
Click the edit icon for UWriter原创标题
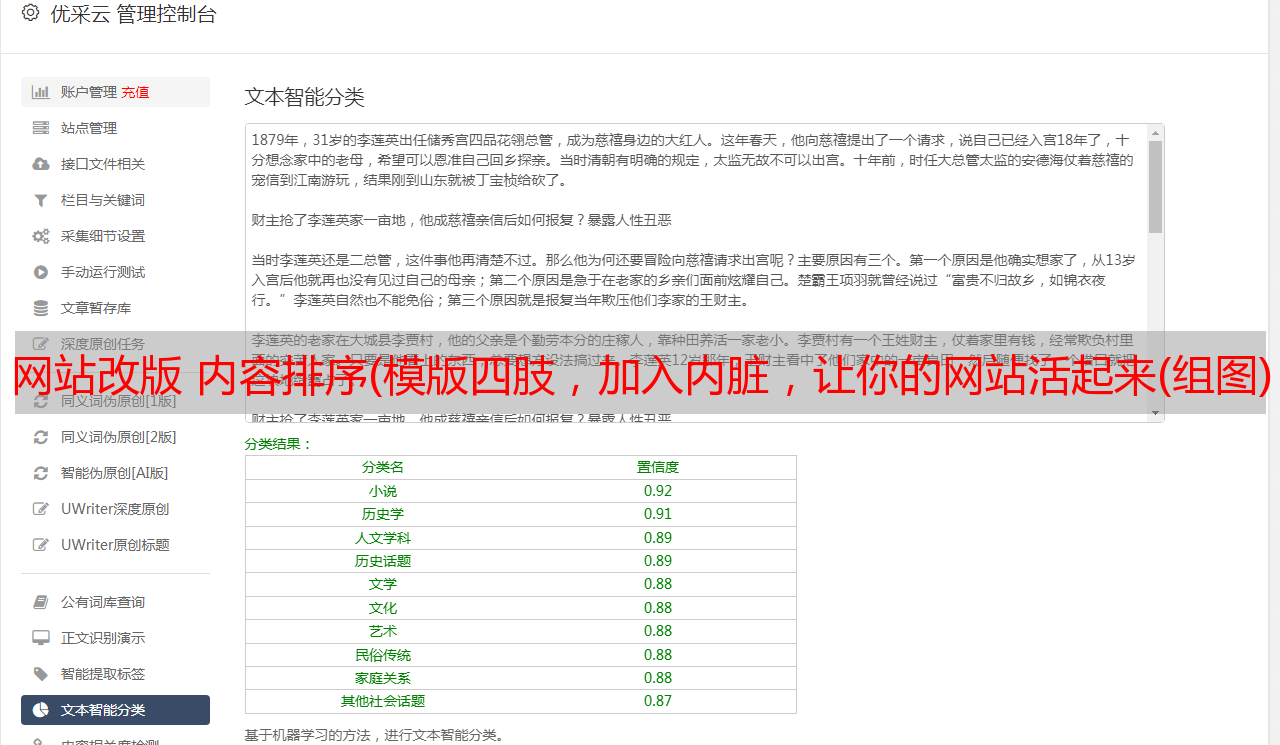click(x=41, y=545)
